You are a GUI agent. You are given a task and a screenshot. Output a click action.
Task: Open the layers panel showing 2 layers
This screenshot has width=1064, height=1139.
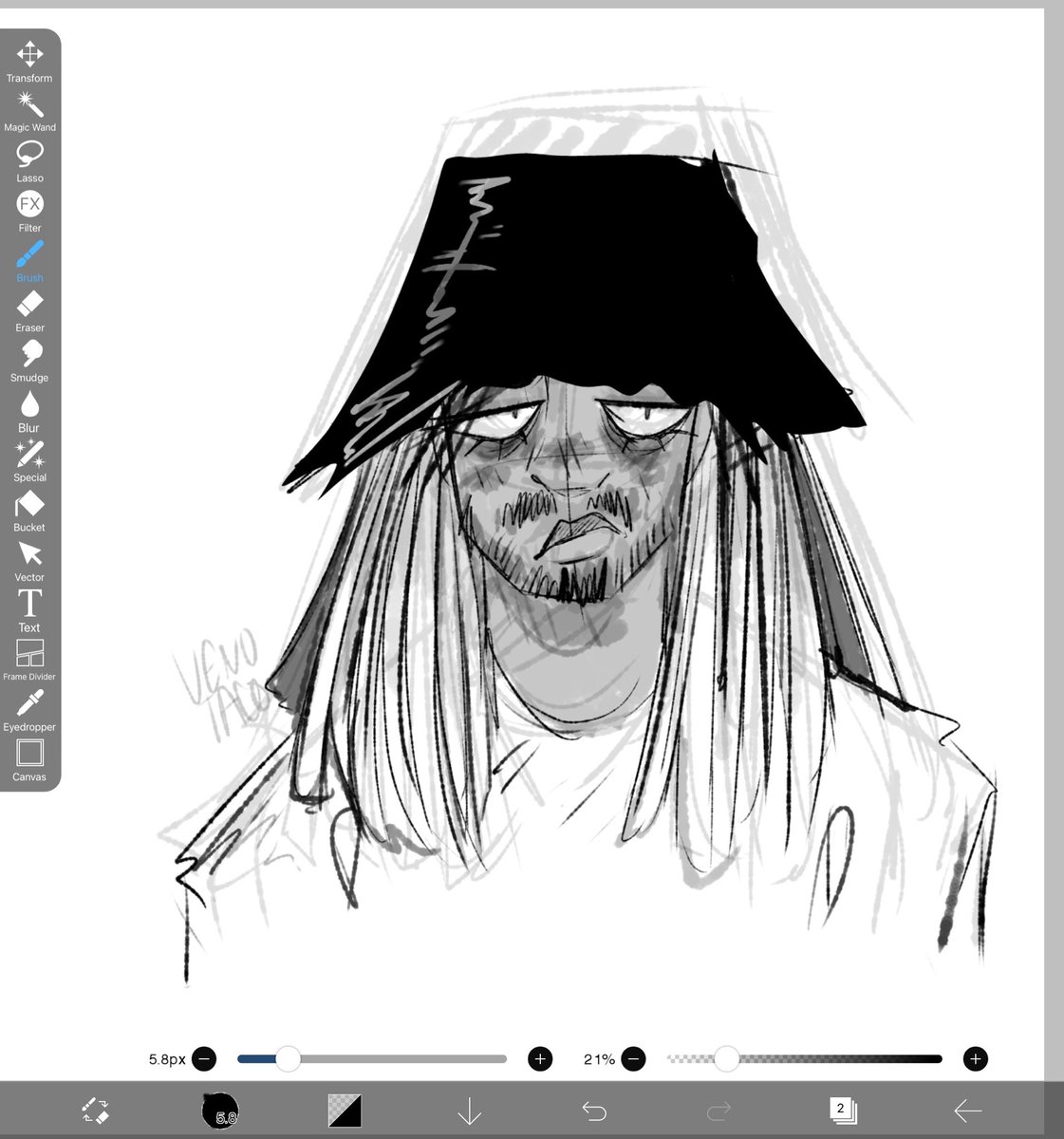pyautogui.click(x=843, y=1111)
